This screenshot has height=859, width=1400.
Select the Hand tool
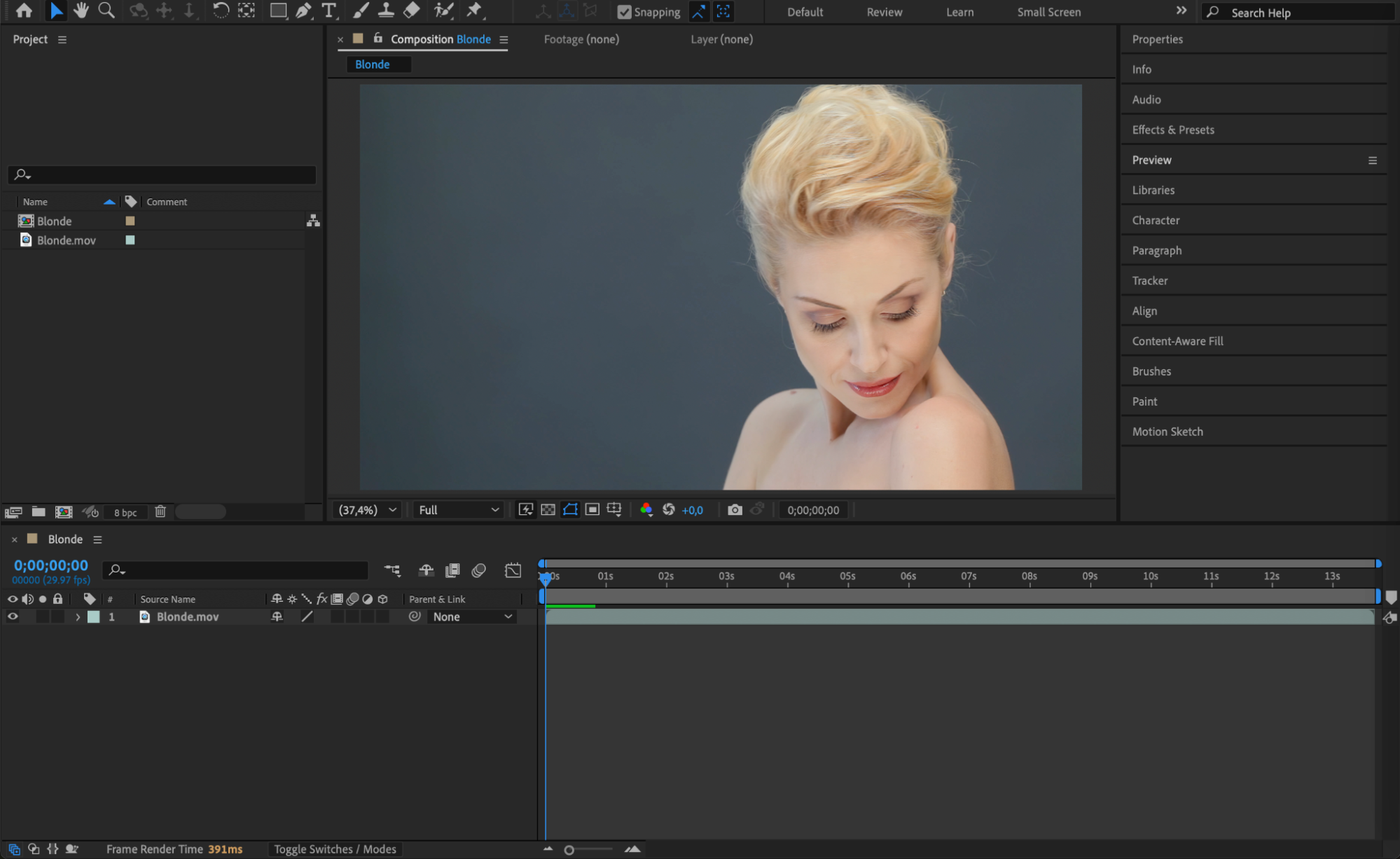81,11
